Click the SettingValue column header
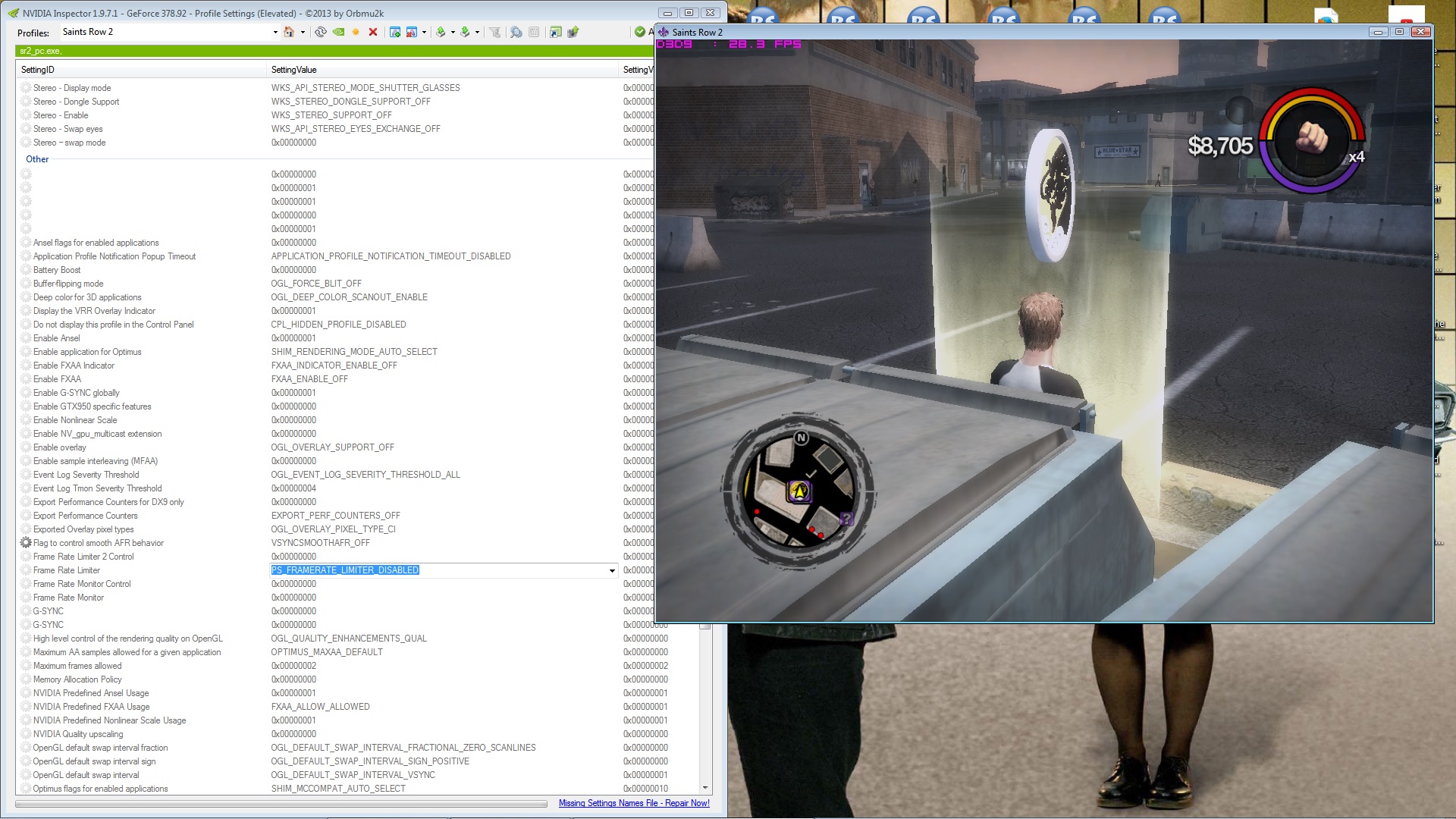The width and height of the screenshot is (1456, 819). pos(294,70)
